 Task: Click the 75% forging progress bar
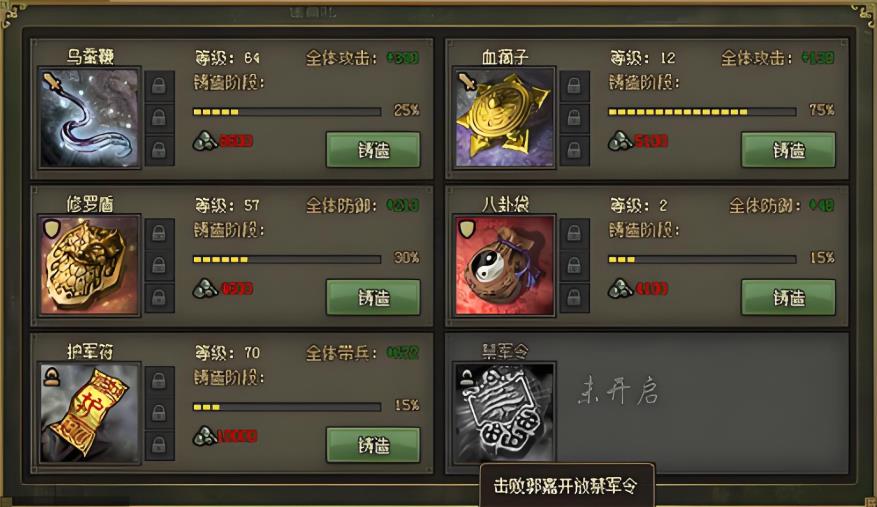tap(702, 112)
